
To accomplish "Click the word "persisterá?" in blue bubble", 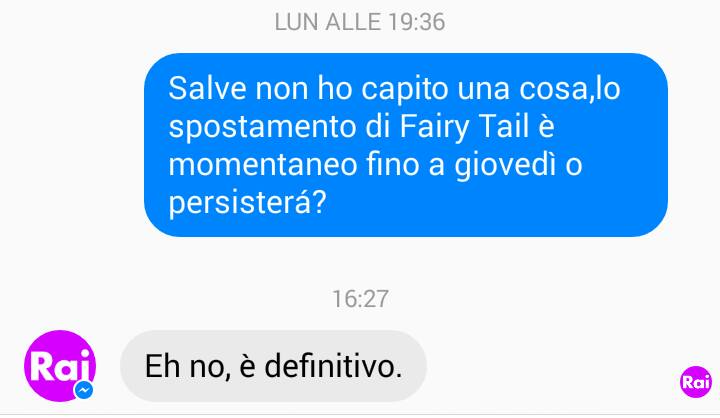I will tap(248, 203).
